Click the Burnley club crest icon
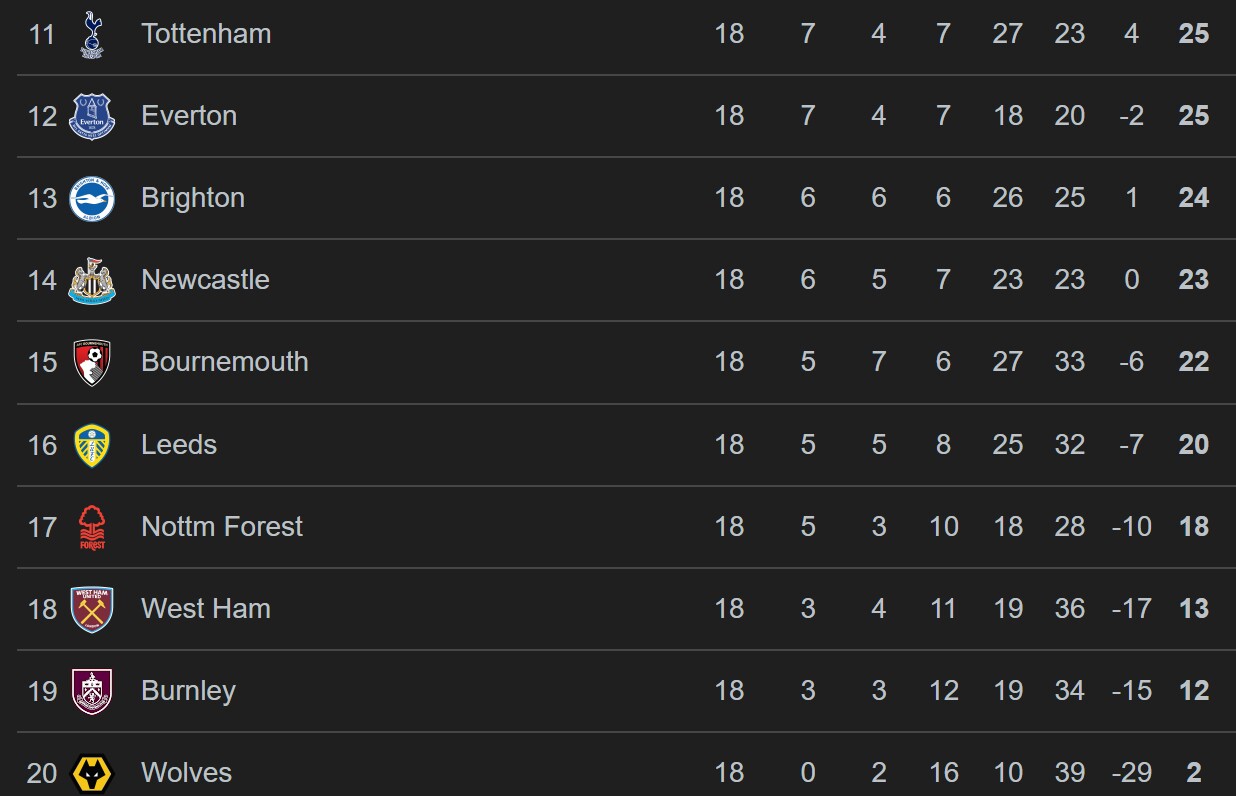 (92, 691)
